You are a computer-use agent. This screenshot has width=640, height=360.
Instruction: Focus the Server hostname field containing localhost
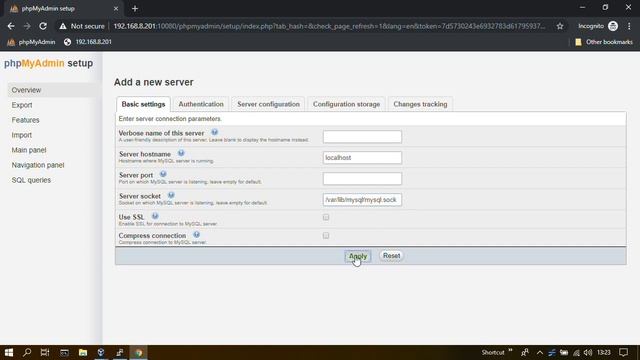tap(362, 158)
